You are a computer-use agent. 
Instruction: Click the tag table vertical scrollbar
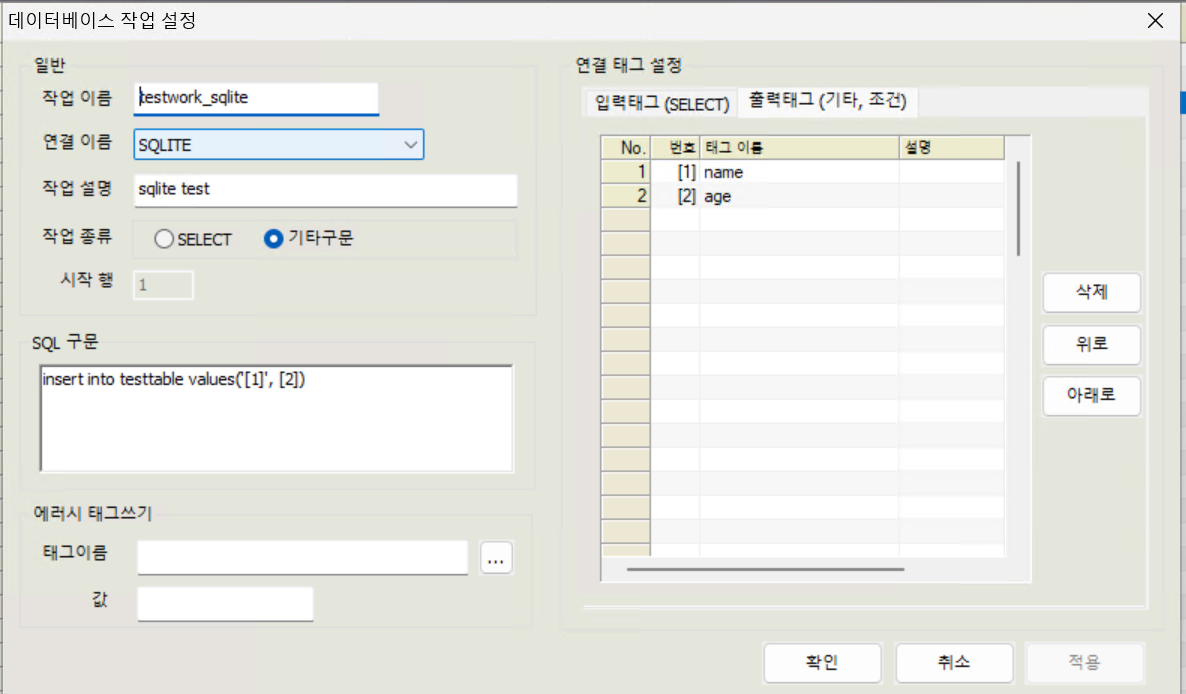click(1018, 209)
